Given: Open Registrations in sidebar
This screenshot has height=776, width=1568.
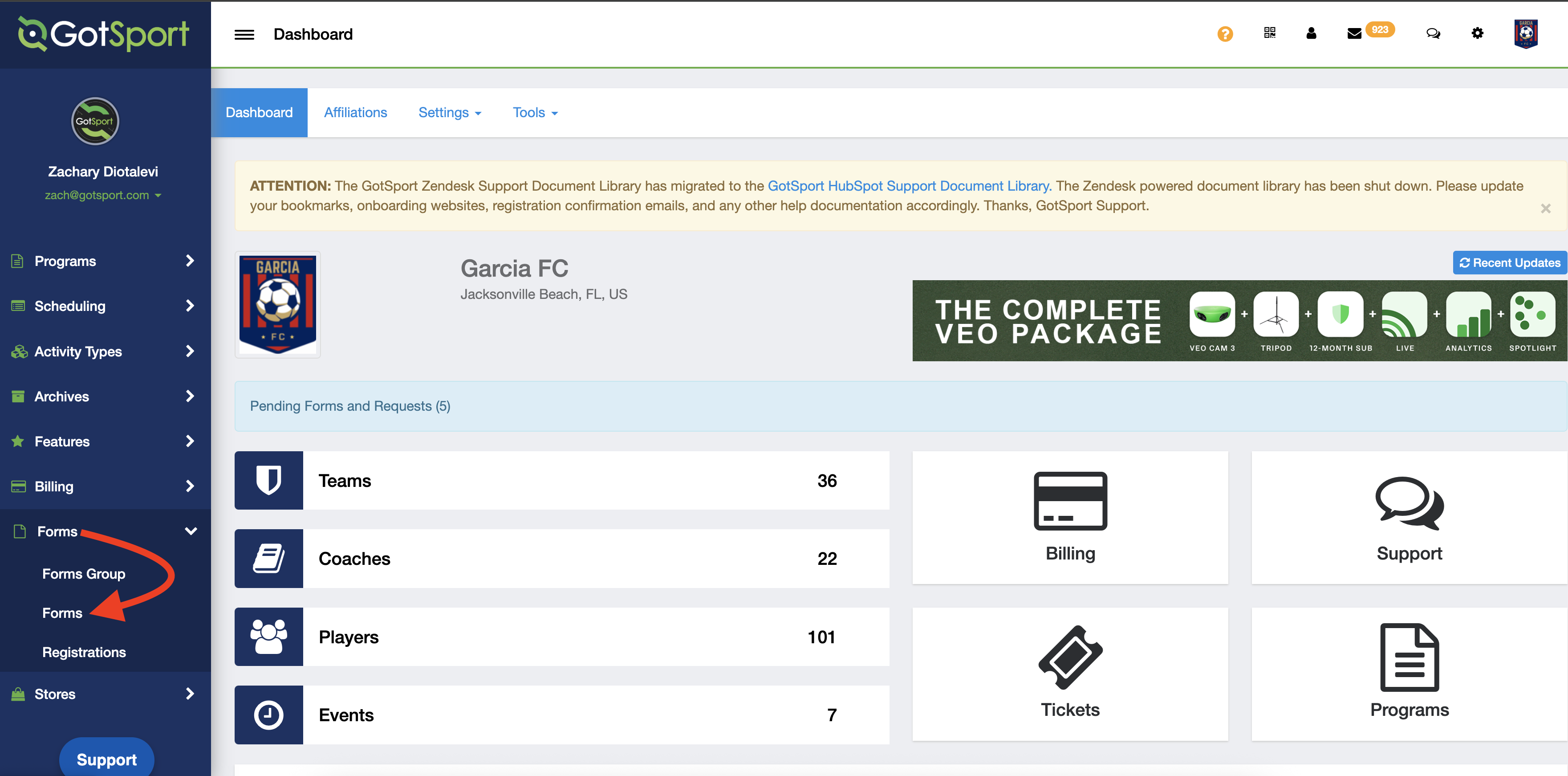Looking at the screenshot, I should click(x=84, y=652).
